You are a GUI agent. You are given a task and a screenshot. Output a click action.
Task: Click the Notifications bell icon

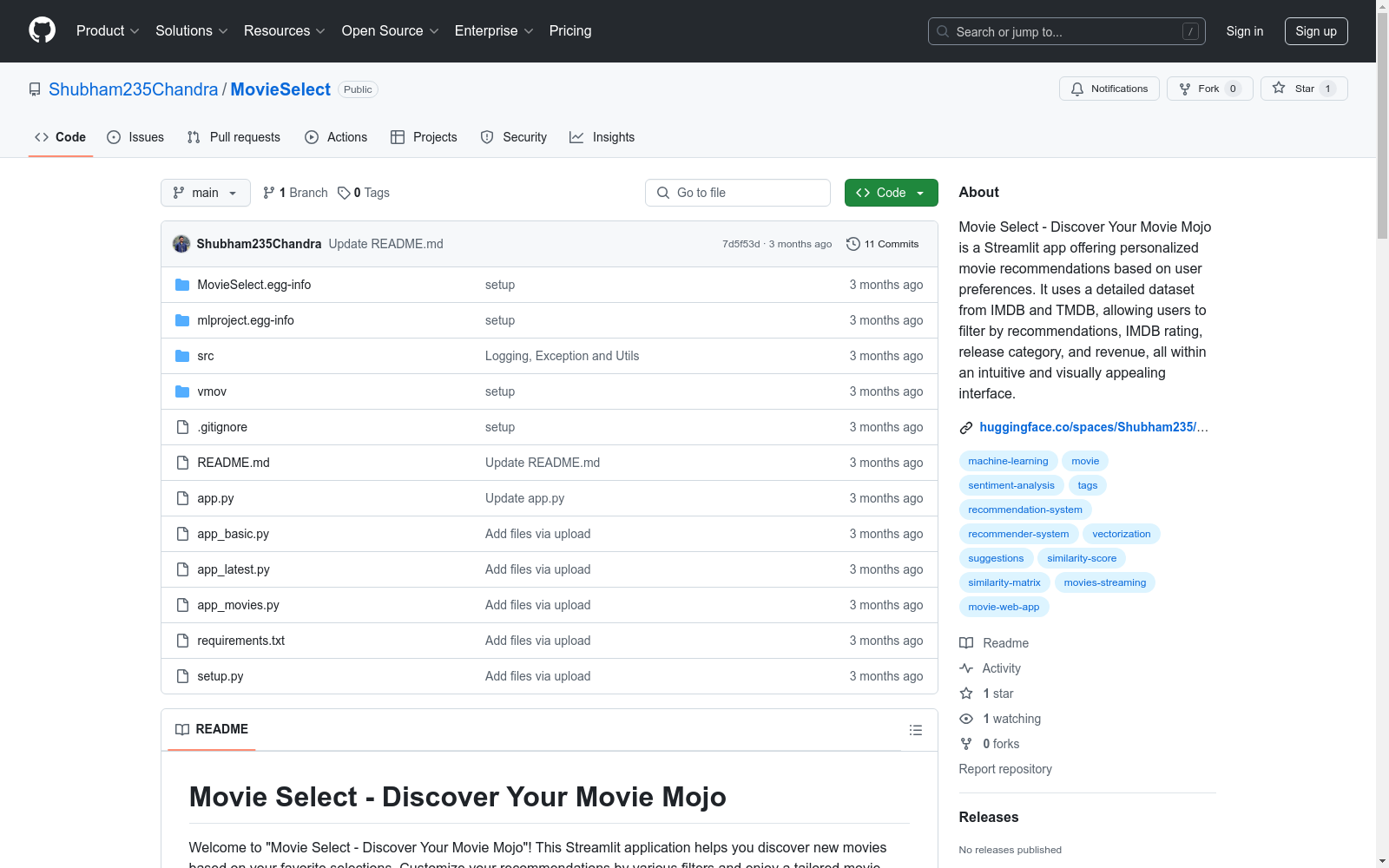click(1077, 89)
